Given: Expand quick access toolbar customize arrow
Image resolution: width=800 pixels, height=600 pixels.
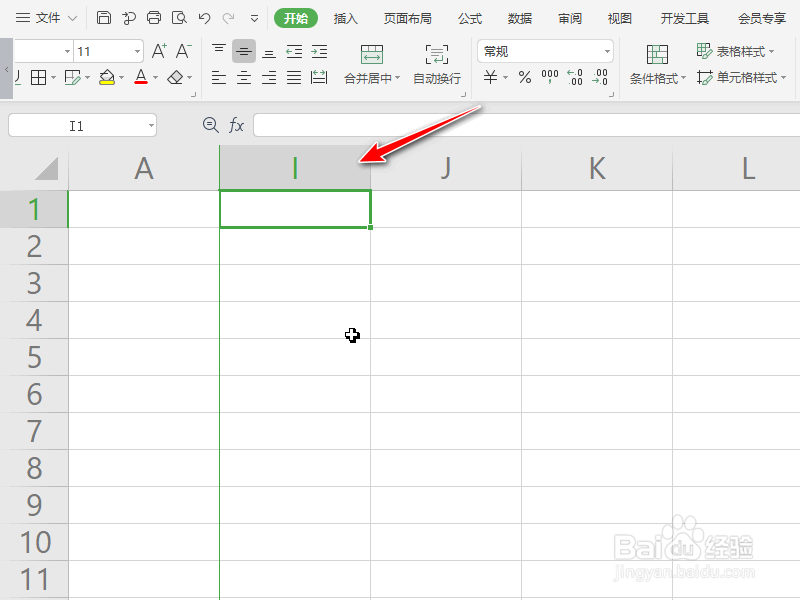Looking at the screenshot, I should [x=254, y=19].
